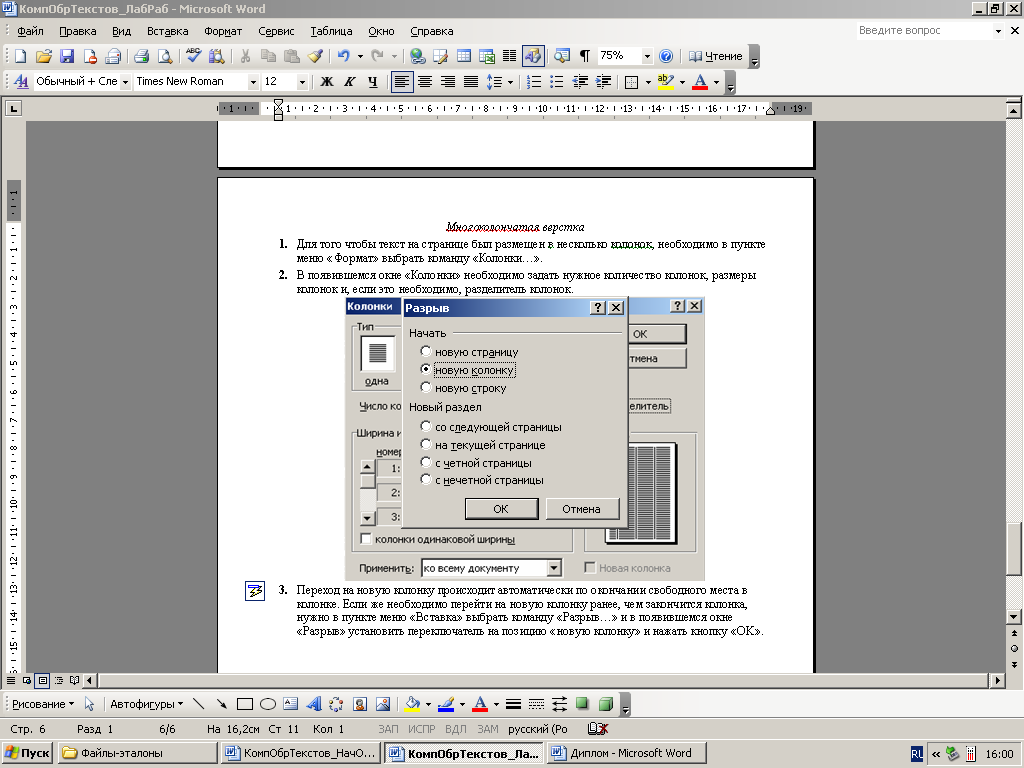The image size is (1024, 768).
Task: Click the Print icon in the toolbar
Action: 141,56
